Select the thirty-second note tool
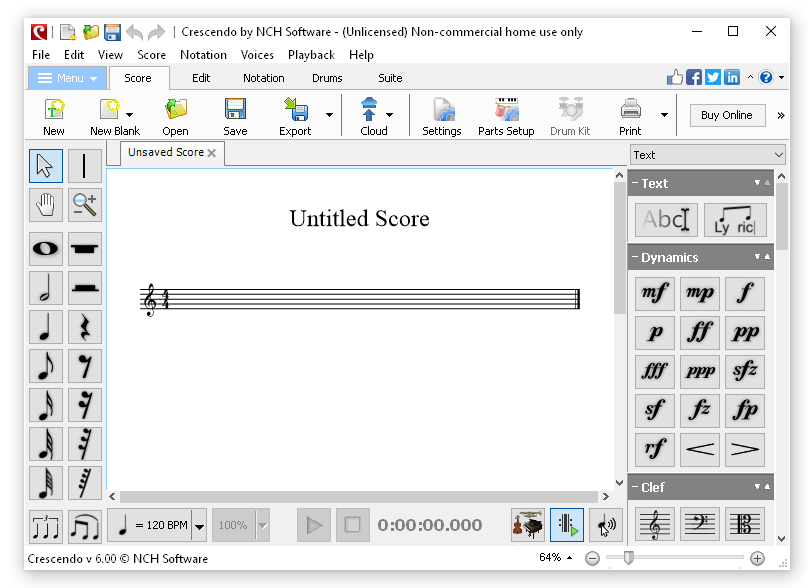The width and height of the screenshot is (808, 588). coord(46,444)
